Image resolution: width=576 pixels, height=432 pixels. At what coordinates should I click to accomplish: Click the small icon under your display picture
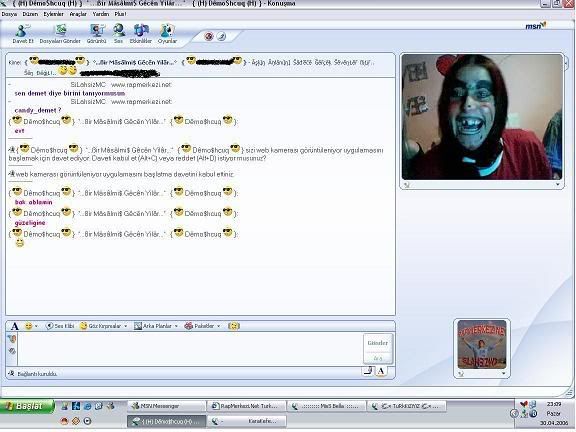coord(461,374)
